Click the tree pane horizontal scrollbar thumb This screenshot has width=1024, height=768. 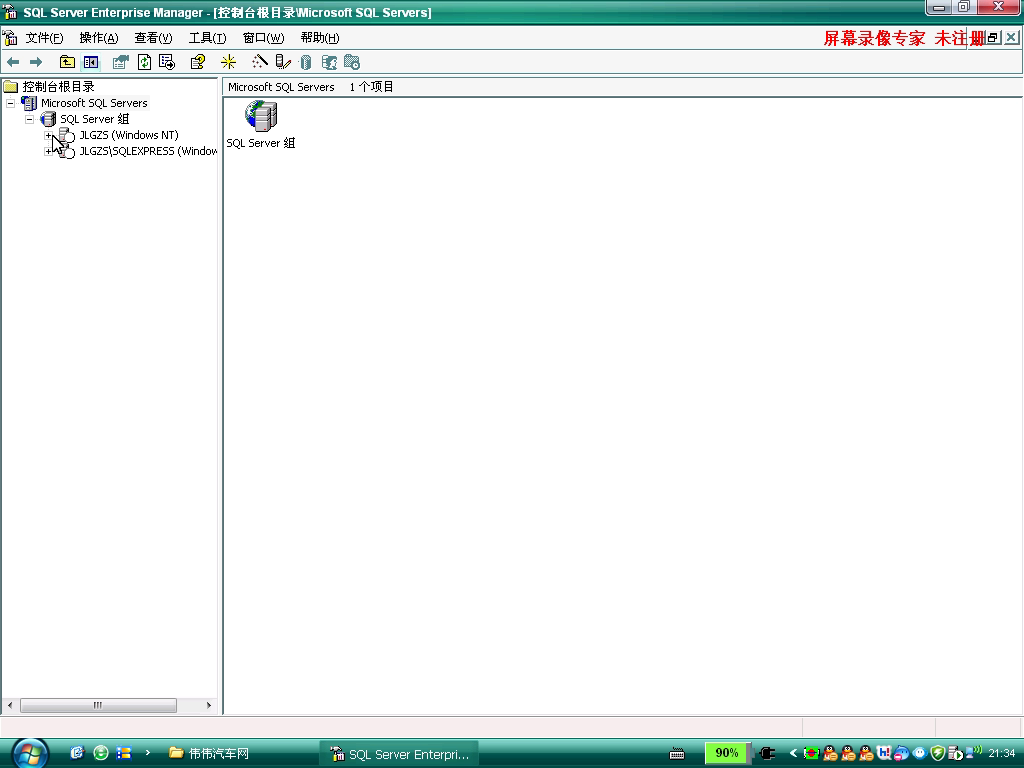[x=98, y=705]
